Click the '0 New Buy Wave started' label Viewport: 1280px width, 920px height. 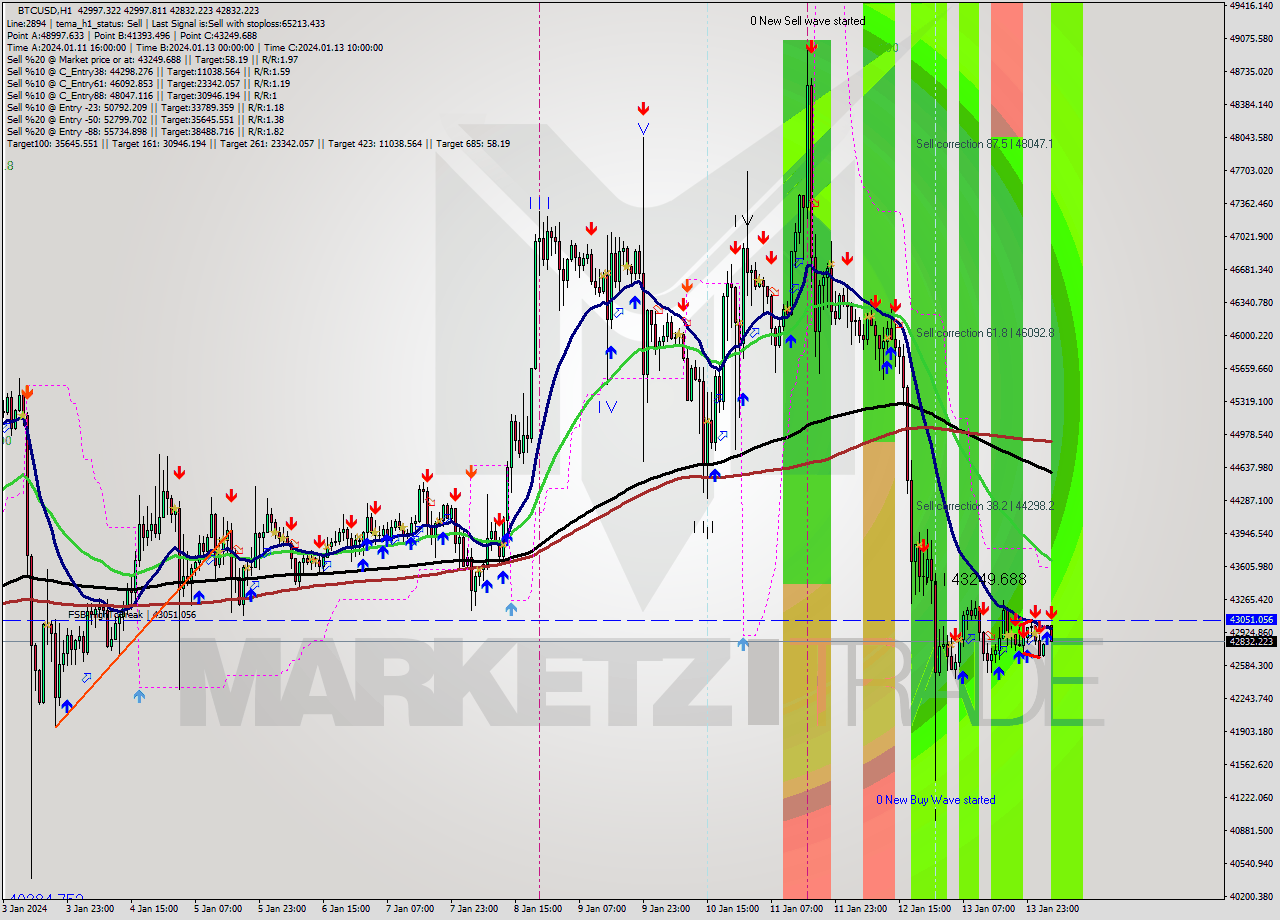click(x=936, y=800)
